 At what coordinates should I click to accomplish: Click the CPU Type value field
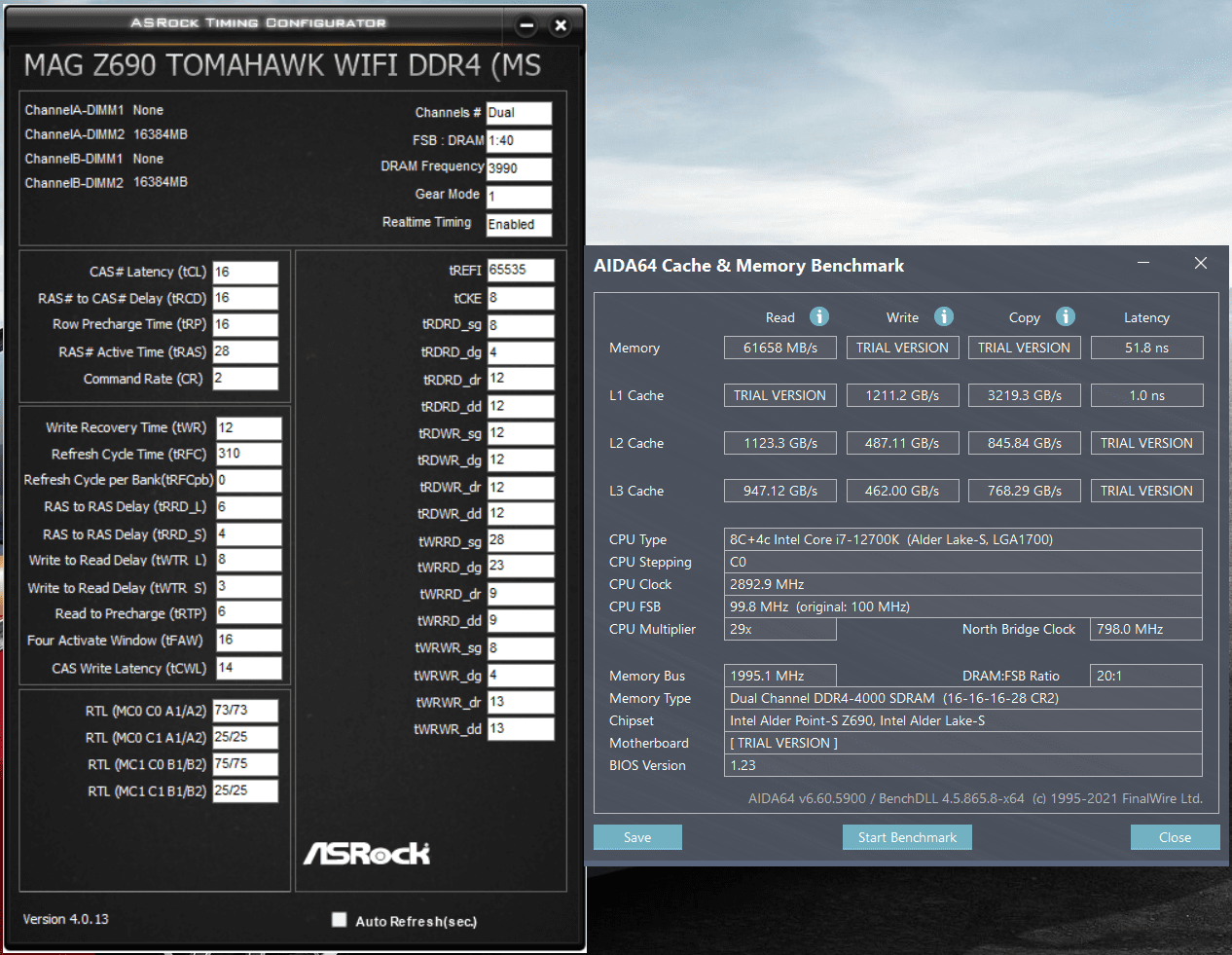963,539
